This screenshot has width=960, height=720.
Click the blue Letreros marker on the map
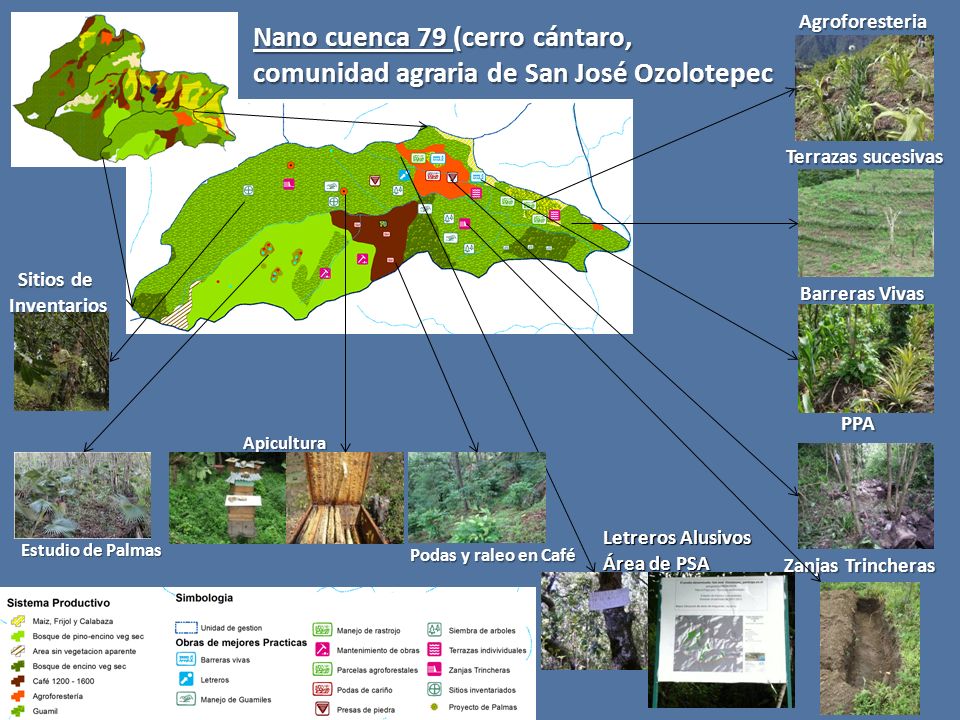403,176
